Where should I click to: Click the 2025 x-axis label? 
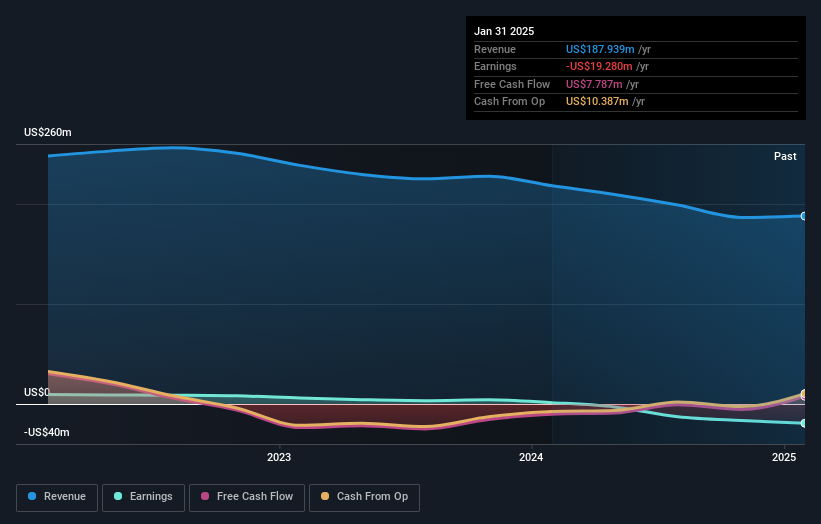click(x=784, y=457)
